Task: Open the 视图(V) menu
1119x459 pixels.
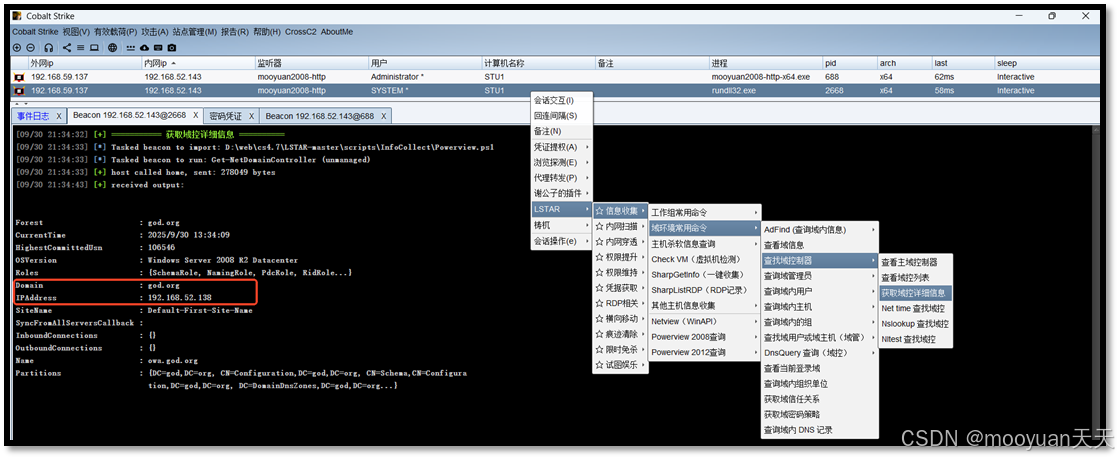Action: [76, 32]
